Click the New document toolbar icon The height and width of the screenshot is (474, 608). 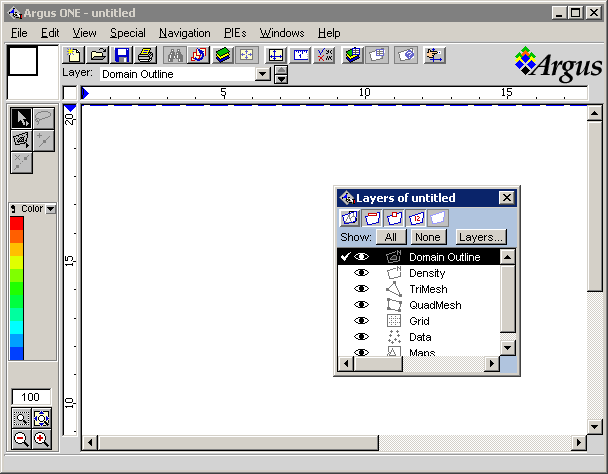(74, 55)
